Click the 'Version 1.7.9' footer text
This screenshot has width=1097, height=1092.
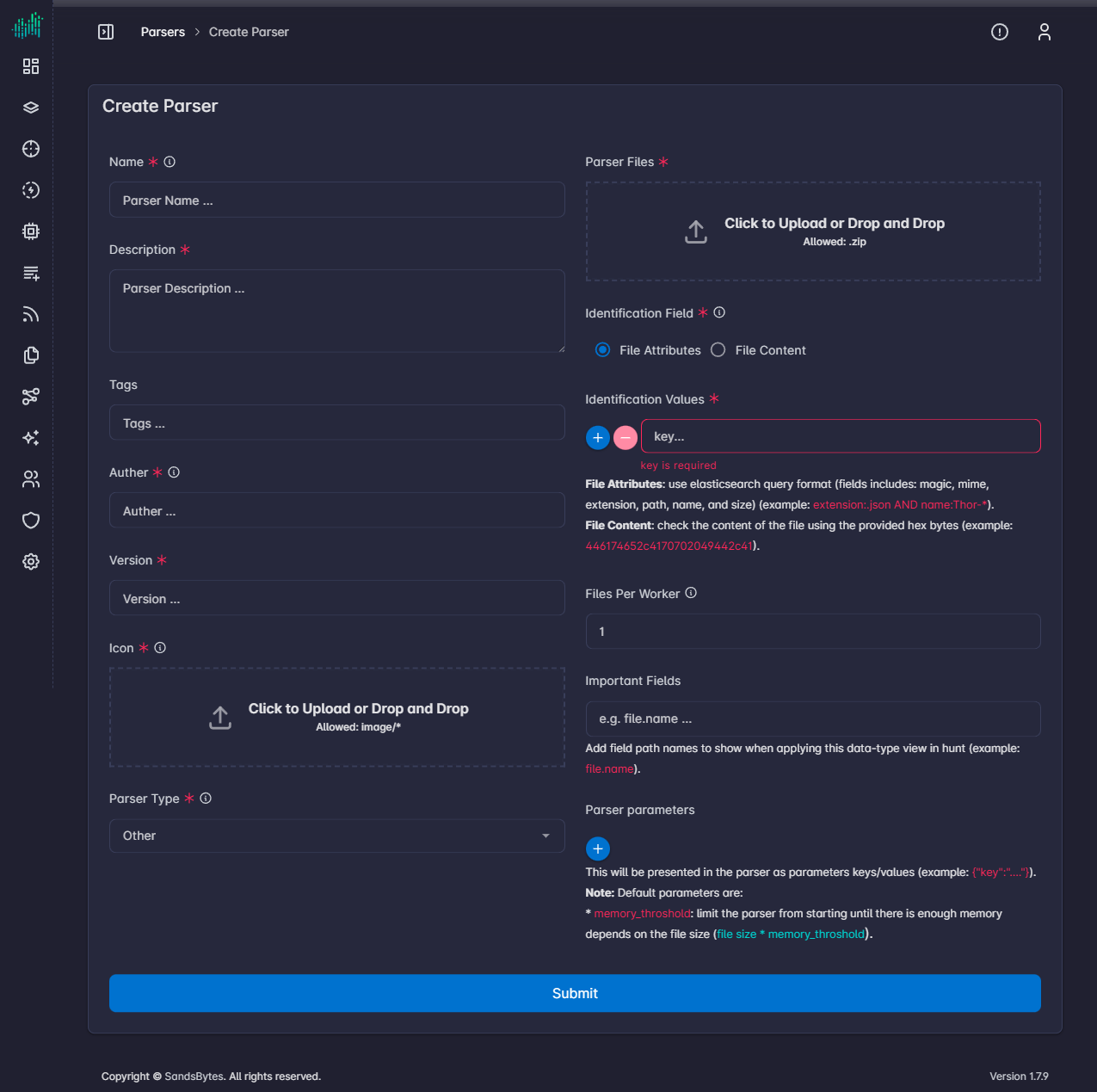pos(1019,1077)
